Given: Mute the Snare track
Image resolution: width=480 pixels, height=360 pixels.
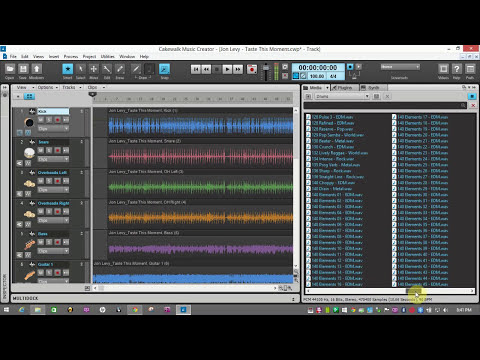Looking at the screenshot, I should click(41, 150).
